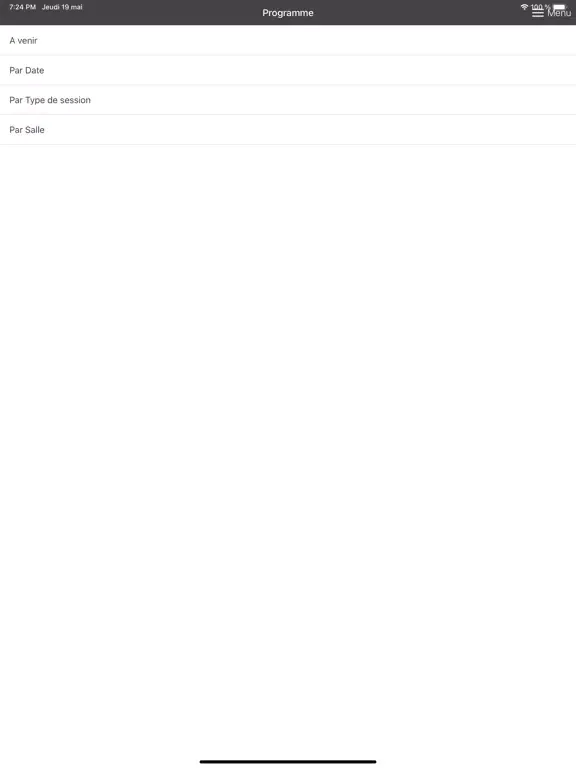
Task: Click the Programme header title
Action: (288, 13)
